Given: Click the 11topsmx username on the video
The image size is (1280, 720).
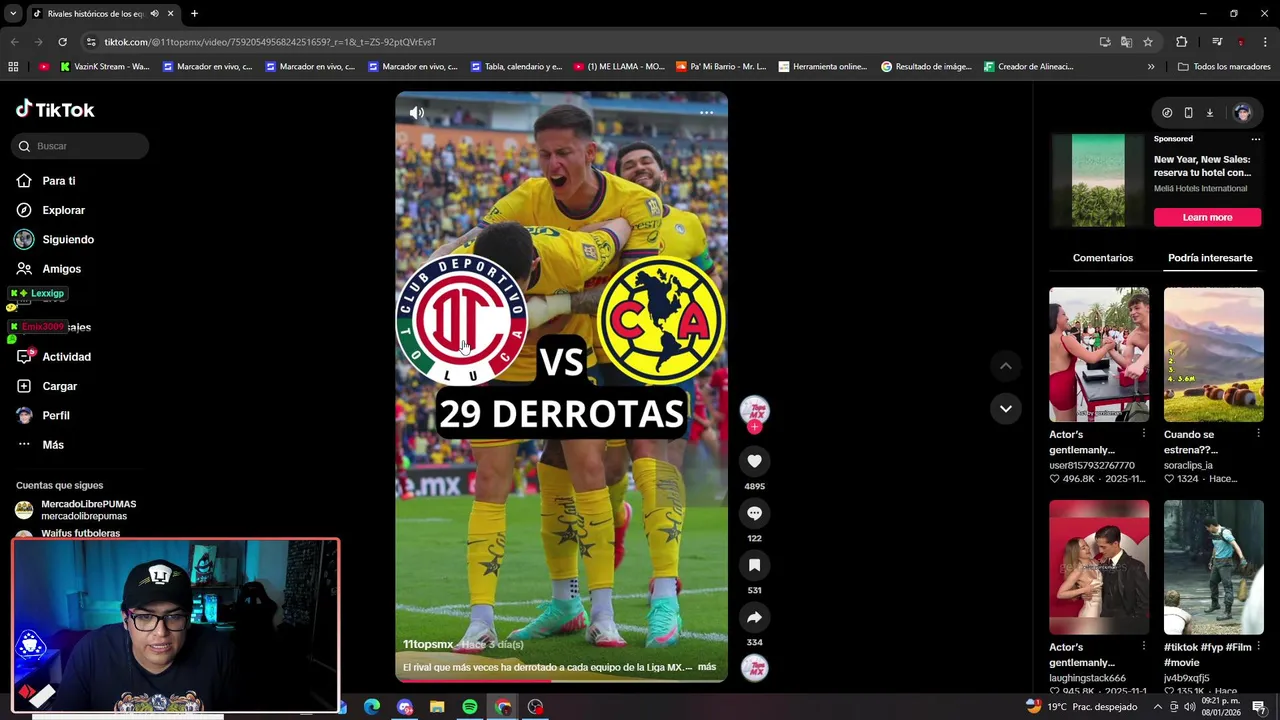Looking at the screenshot, I should [x=428, y=644].
